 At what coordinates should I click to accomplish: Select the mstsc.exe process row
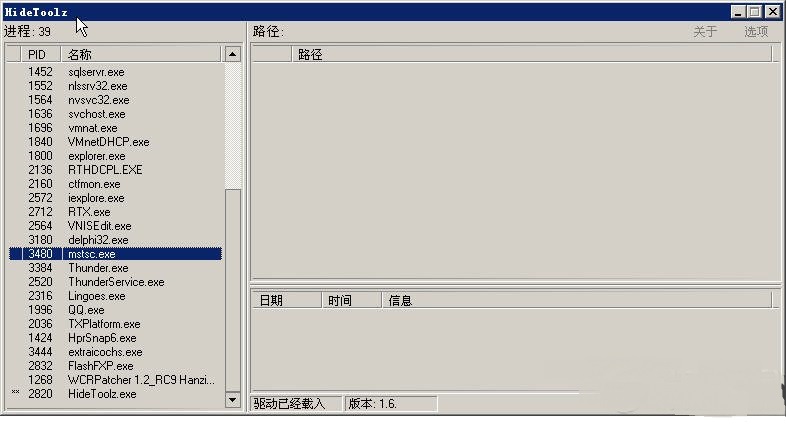[x=115, y=254]
